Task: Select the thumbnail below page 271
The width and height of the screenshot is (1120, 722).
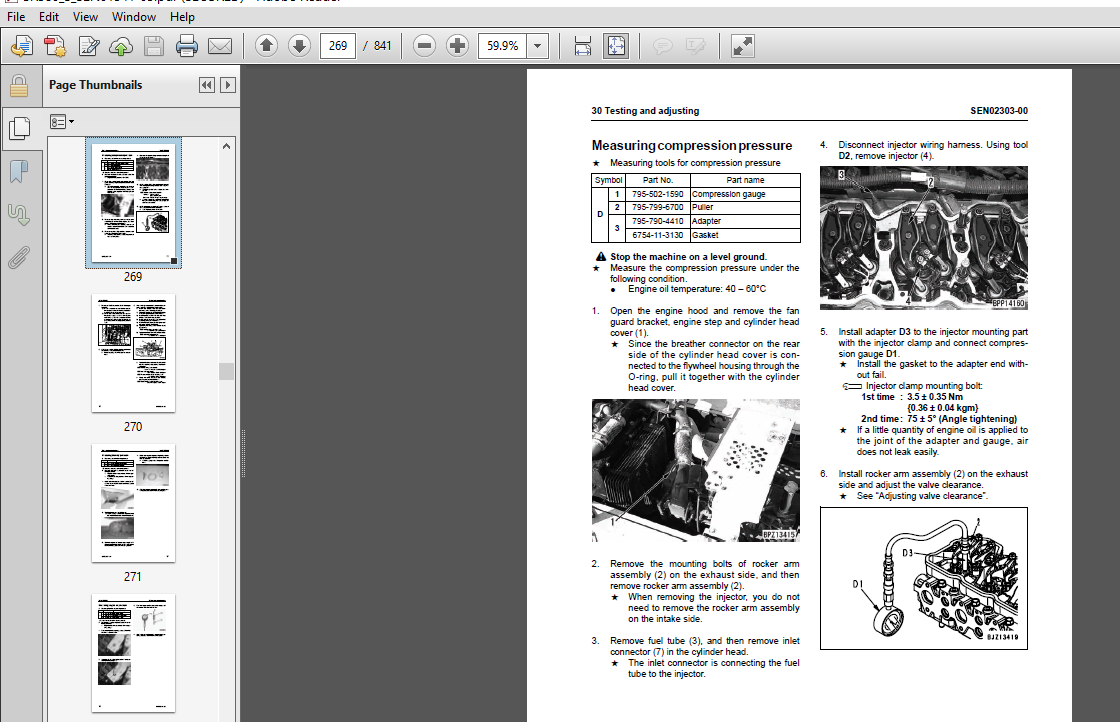Action: tap(134, 653)
